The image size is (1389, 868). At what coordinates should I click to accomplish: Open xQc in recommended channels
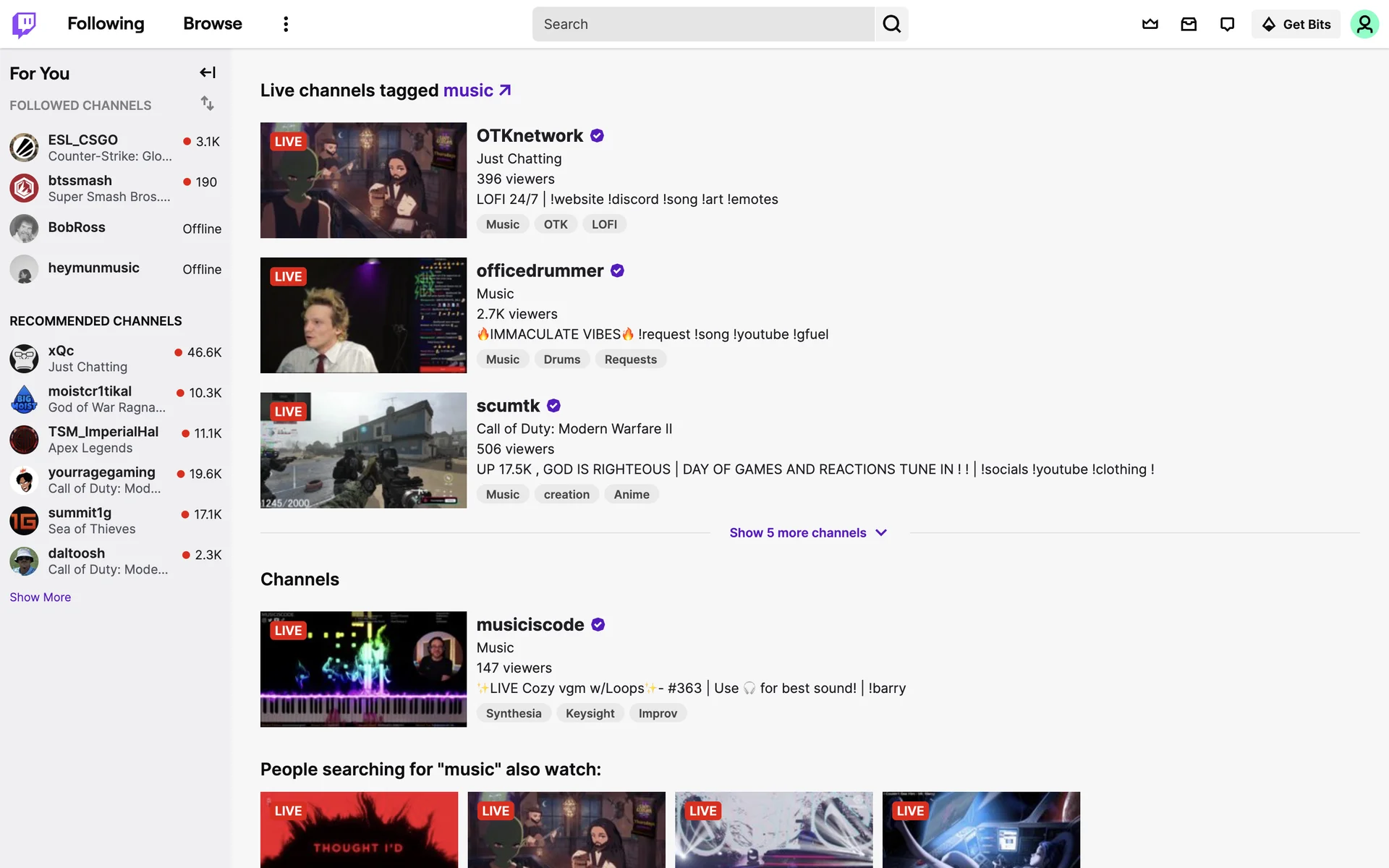[x=61, y=351]
